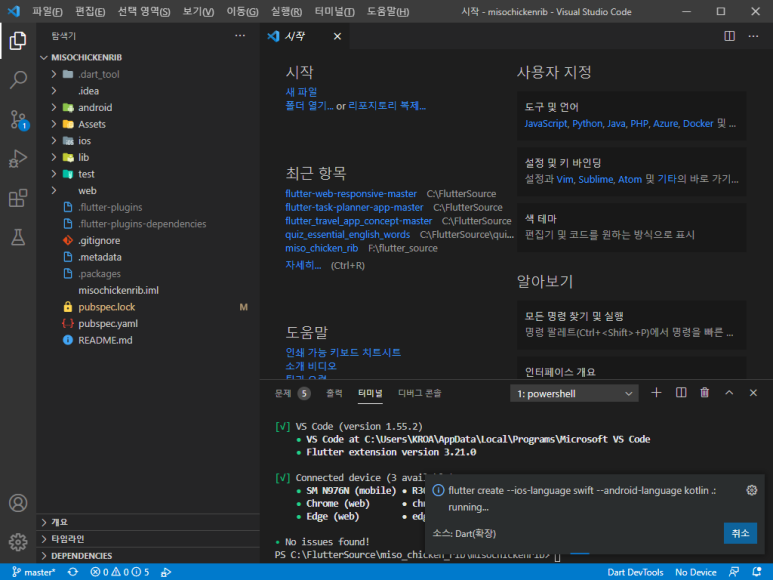Image resolution: width=773 pixels, height=580 pixels.
Task: Open notification settings gear icon
Action: pyautogui.click(x=751, y=490)
